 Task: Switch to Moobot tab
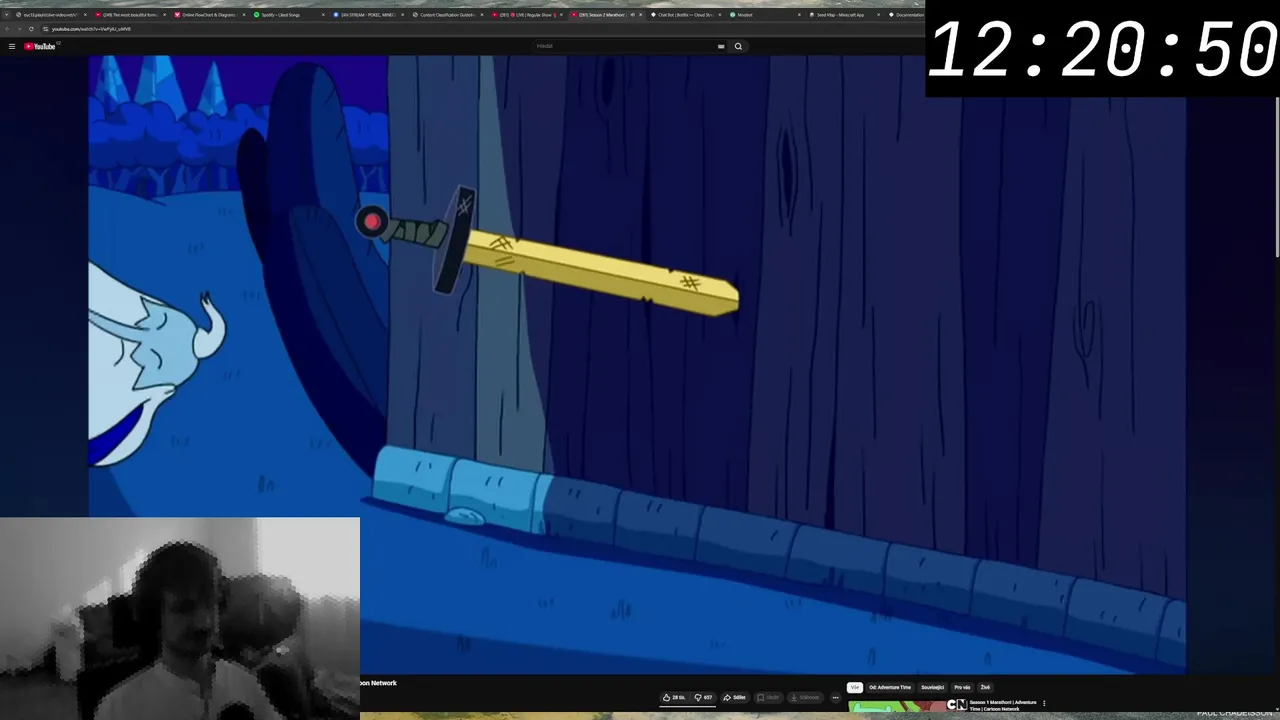pyautogui.click(x=764, y=15)
